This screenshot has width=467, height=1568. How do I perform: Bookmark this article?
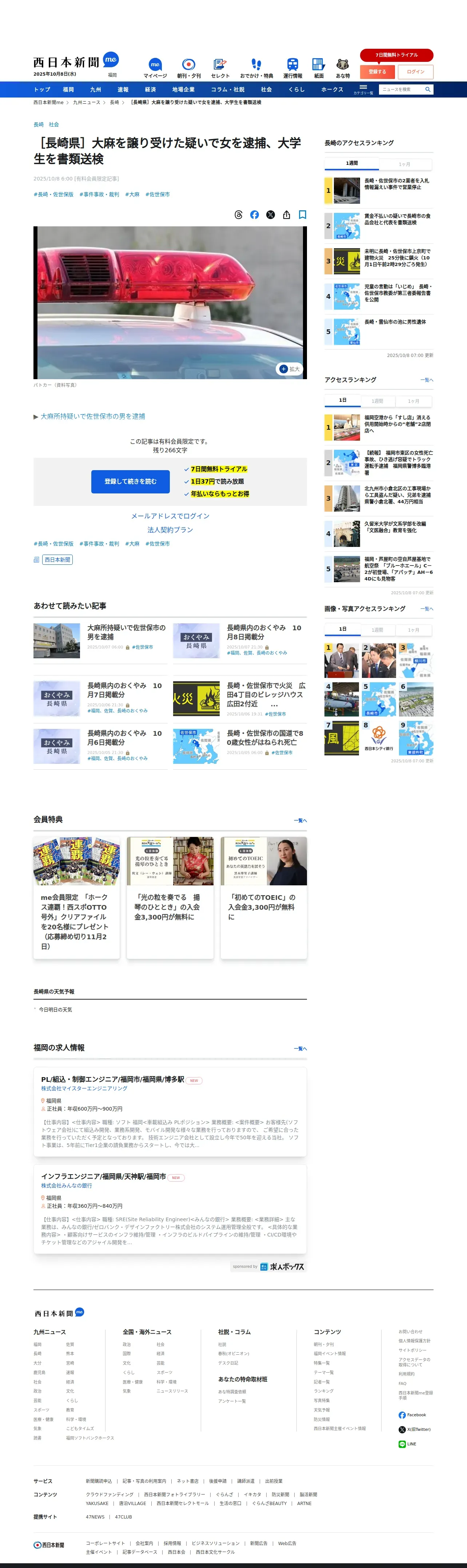[x=302, y=215]
